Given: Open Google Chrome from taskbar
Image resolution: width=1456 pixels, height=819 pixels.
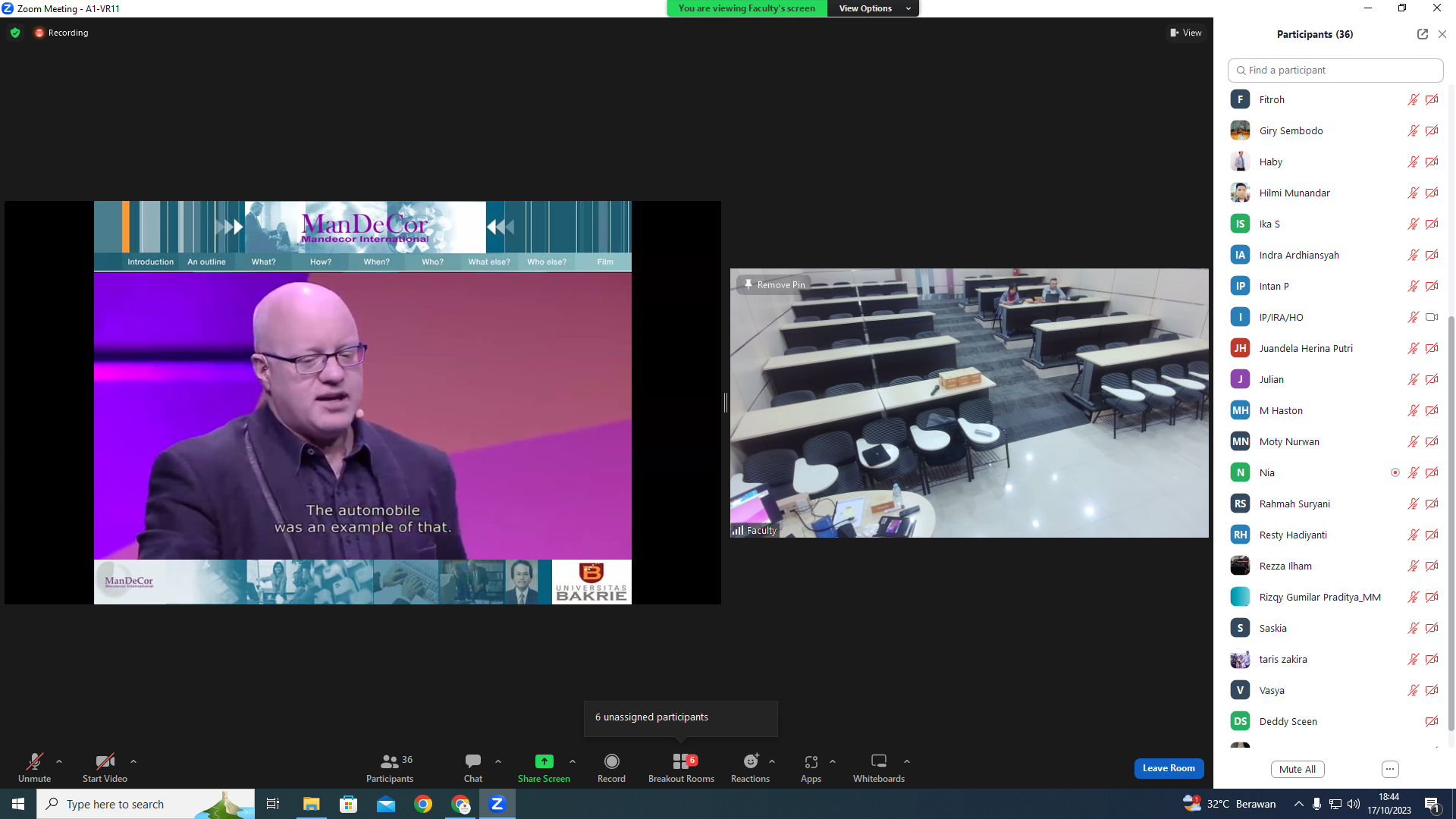Looking at the screenshot, I should (x=423, y=804).
